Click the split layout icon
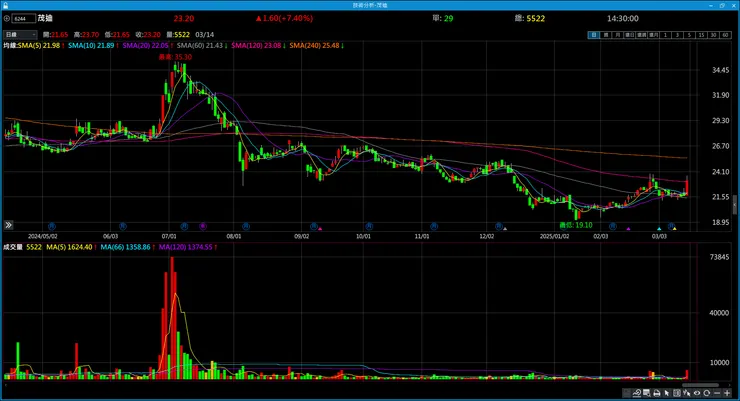740x401 pixels. click(677, 393)
